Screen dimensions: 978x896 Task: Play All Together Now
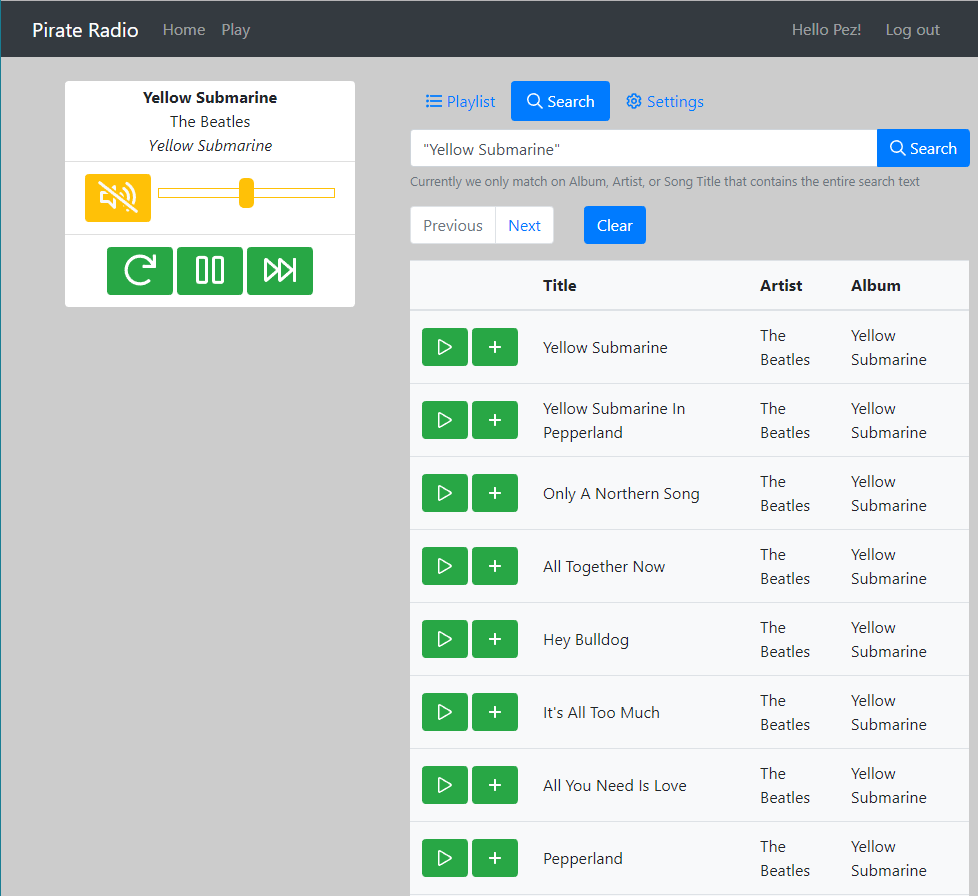click(x=445, y=566)
